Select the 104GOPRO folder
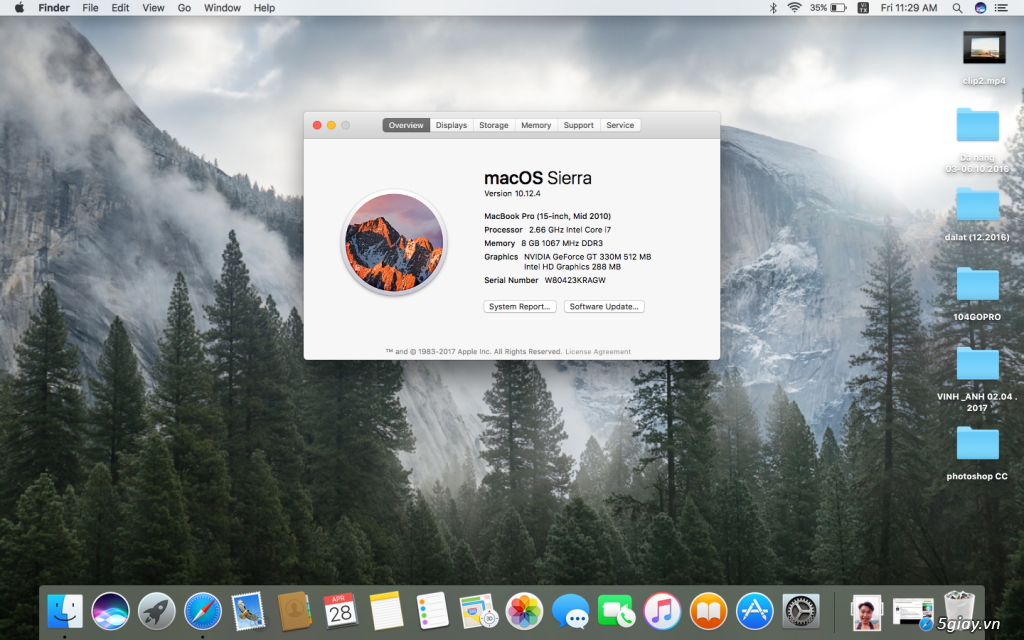1024x640 pixels. [977, 294]
